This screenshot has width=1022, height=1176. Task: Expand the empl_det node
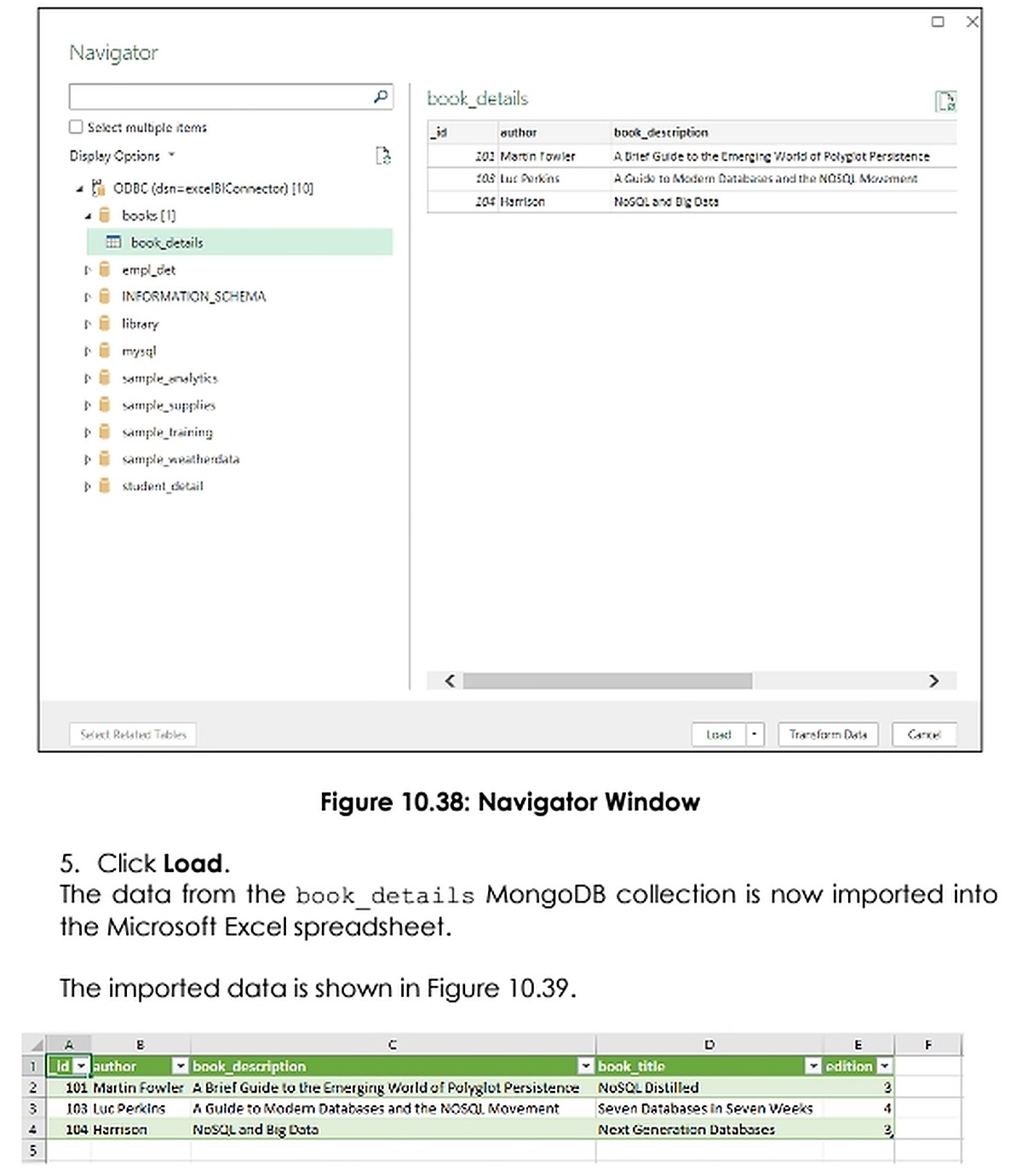click(87, 270)
